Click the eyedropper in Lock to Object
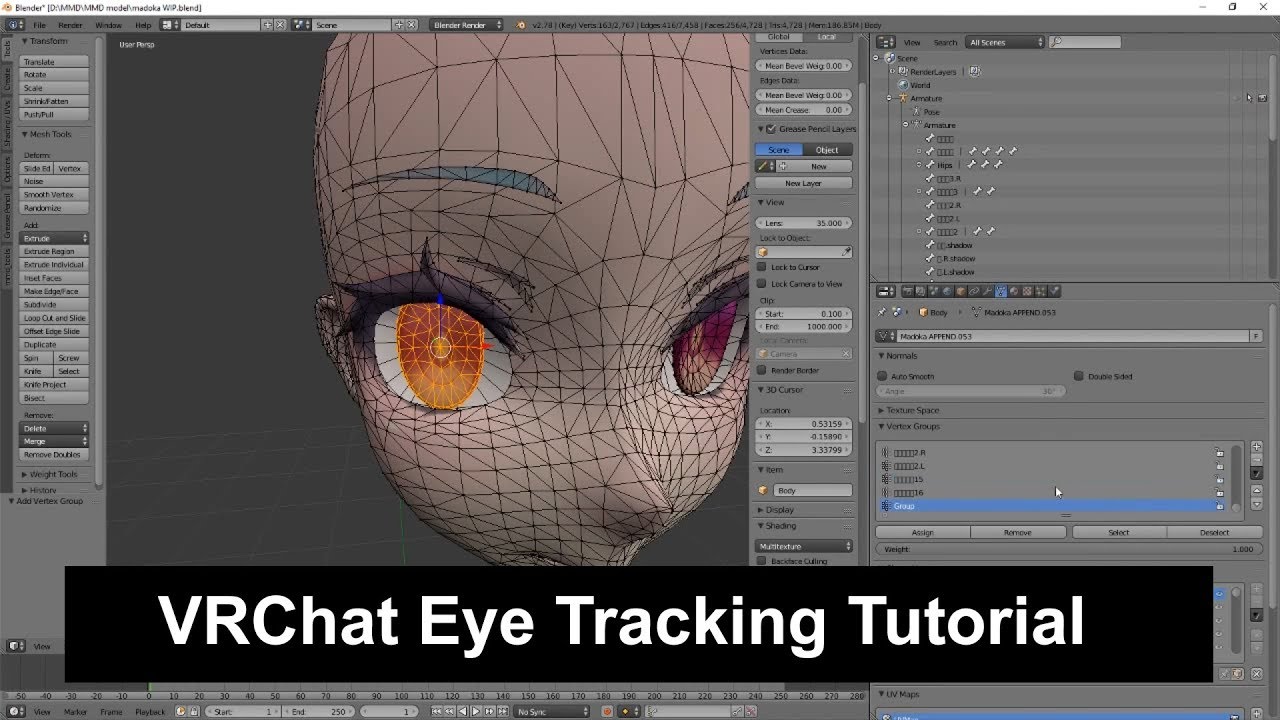The height and width of the screenshot is (720, 1280). [847, 252]
